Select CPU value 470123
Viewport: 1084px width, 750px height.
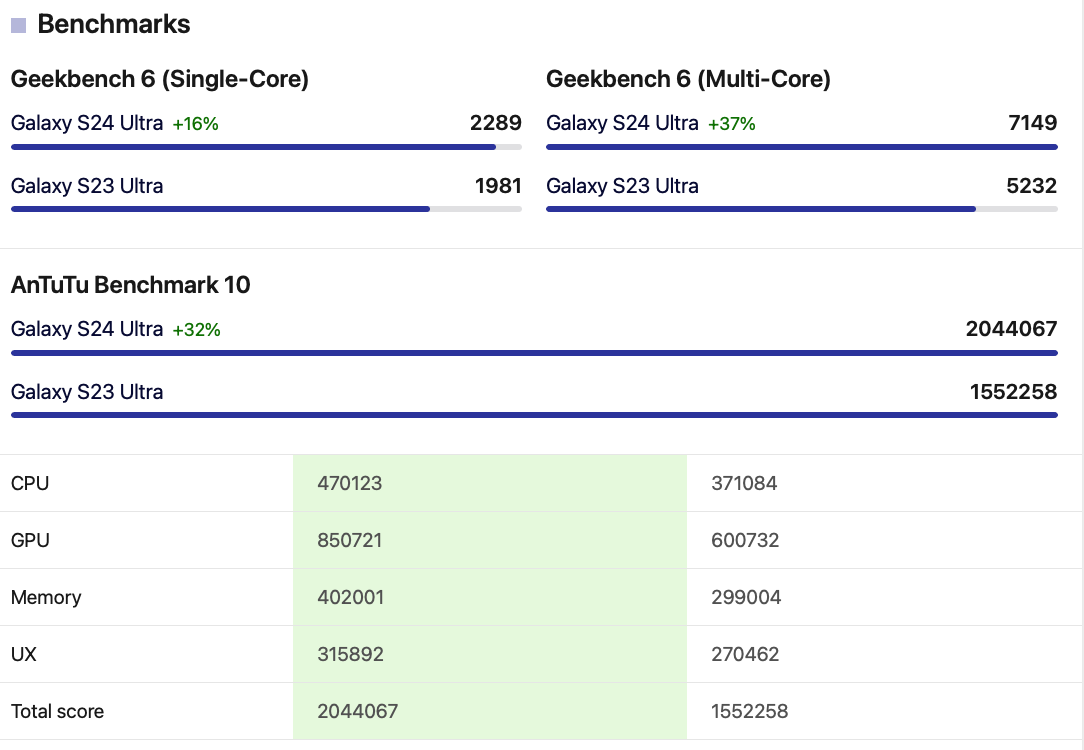pyautogui.click(x=349, y=483)
